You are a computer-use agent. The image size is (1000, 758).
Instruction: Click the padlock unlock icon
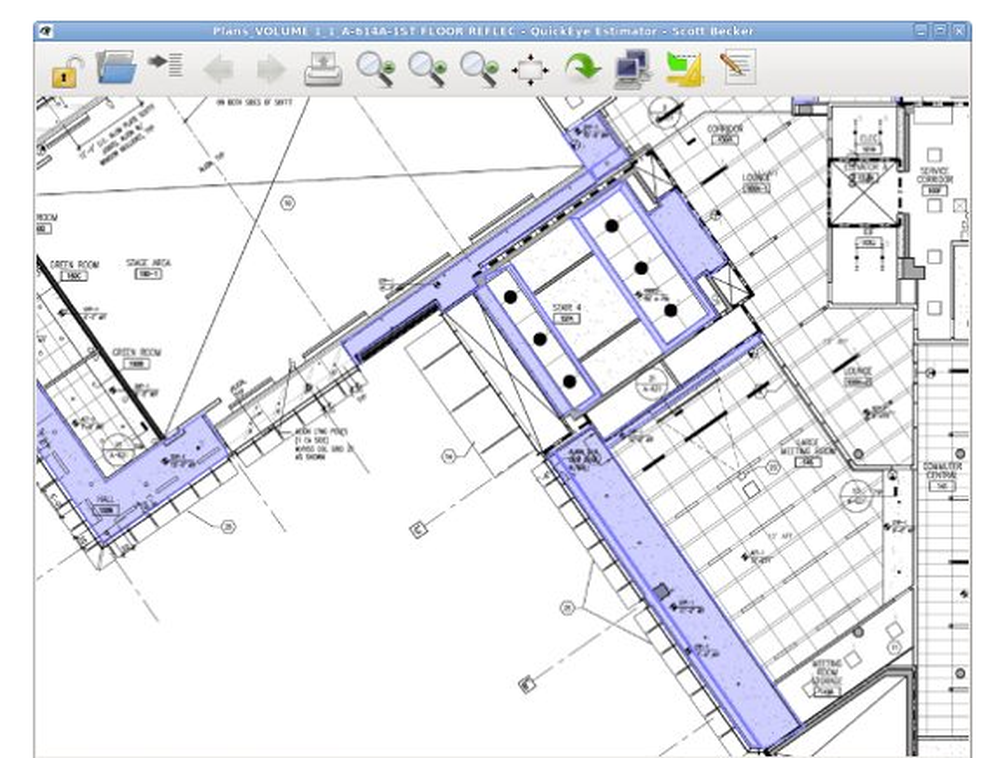(x=66, y=70)
